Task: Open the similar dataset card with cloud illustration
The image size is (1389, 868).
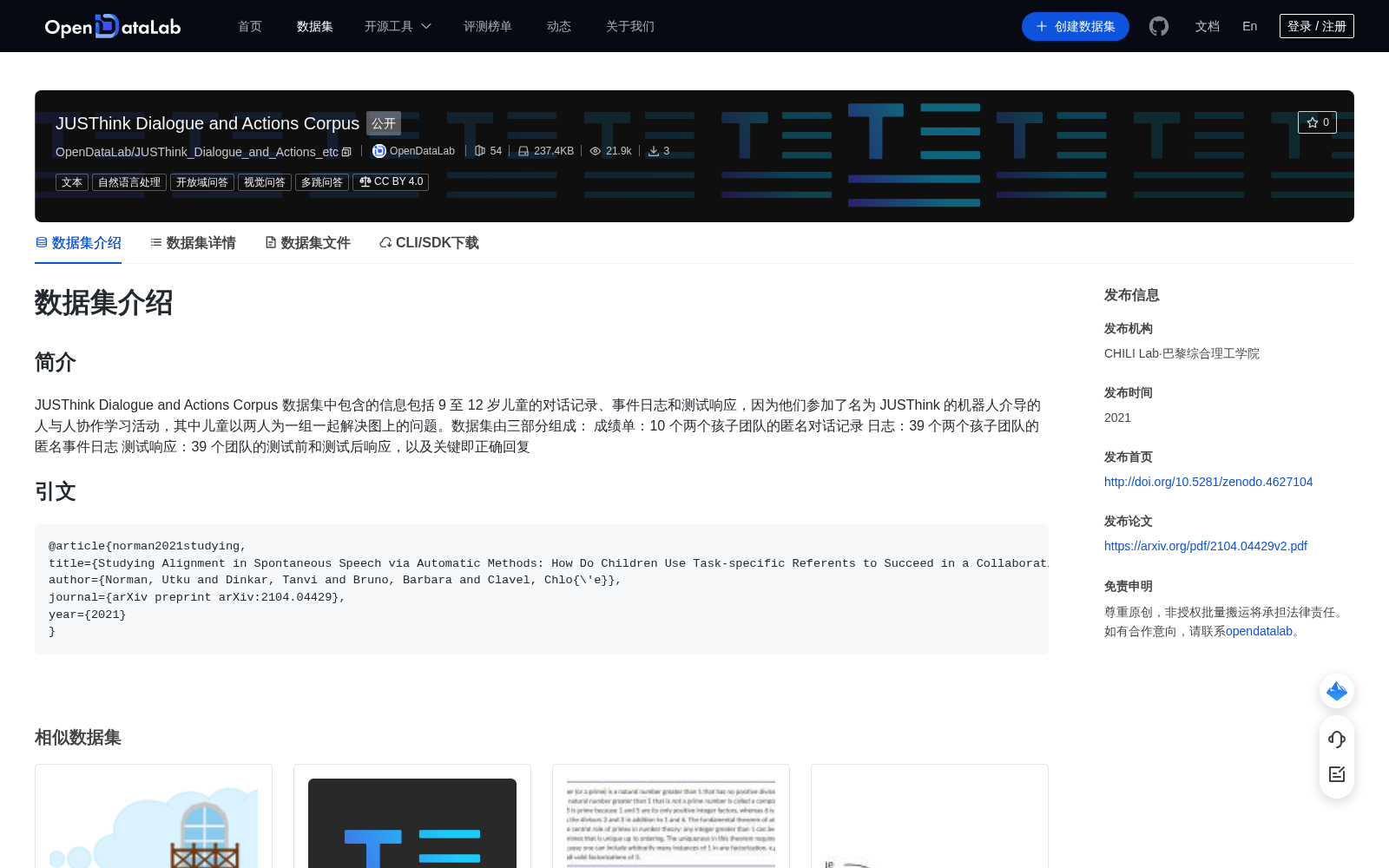Action: click(x=154, y=816)
